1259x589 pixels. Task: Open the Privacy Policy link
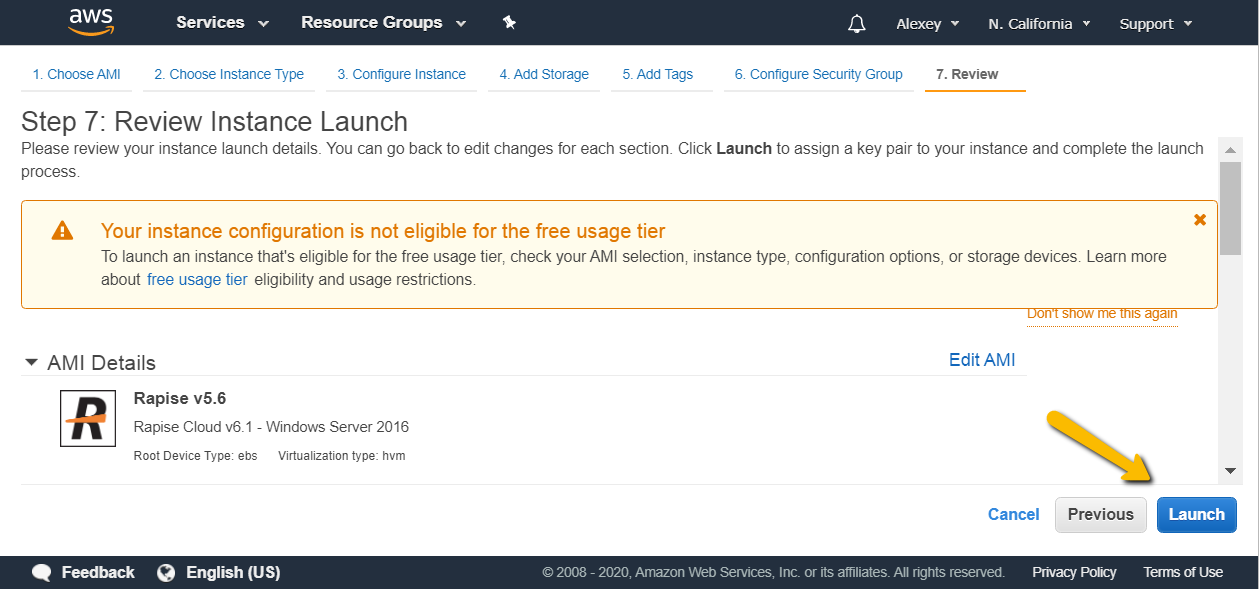[1074, 572]
